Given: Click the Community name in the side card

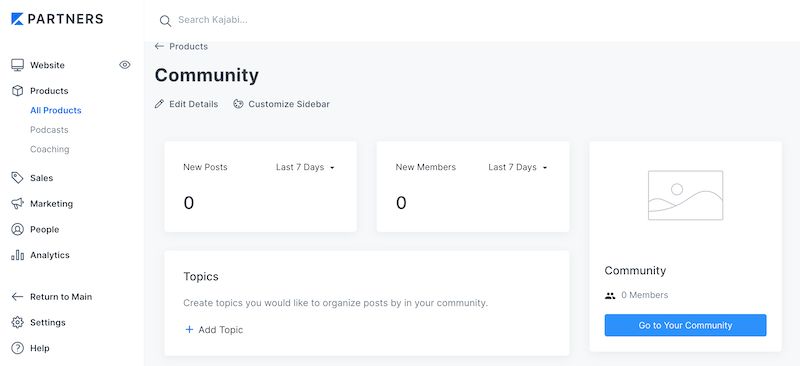Looking at the screenshot, I should pos(635,271).
